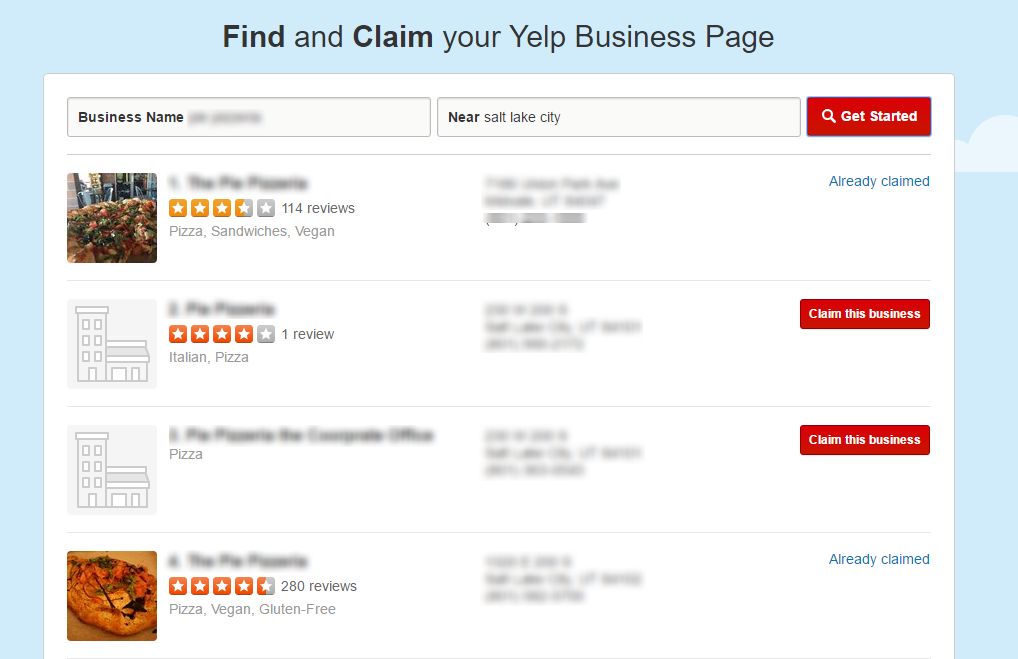Click the building placeholder icon for result 2
This screenshot has height=659, width=1018.
pos(112,344)
